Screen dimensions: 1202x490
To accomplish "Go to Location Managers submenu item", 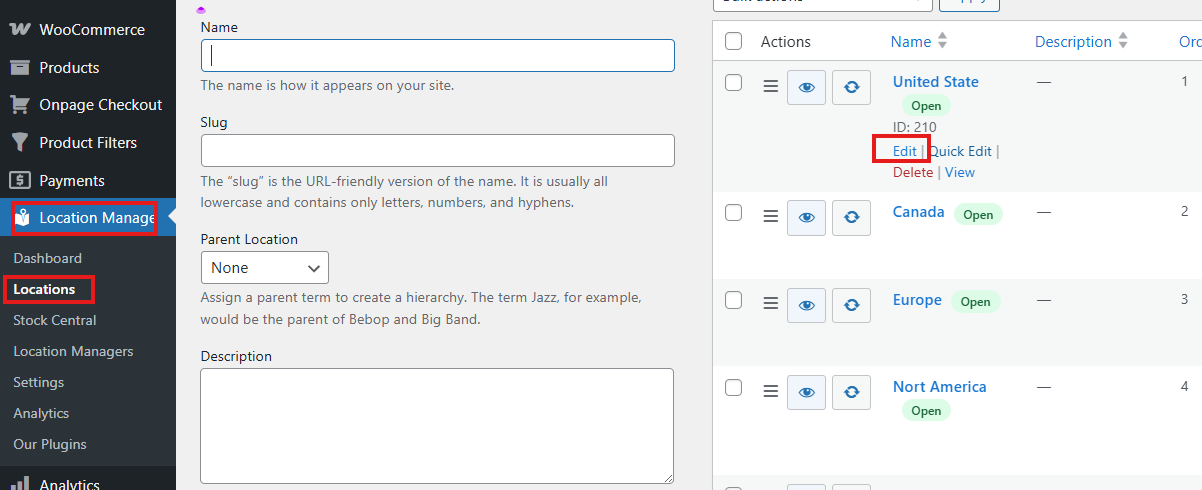I will click(73, 351).
